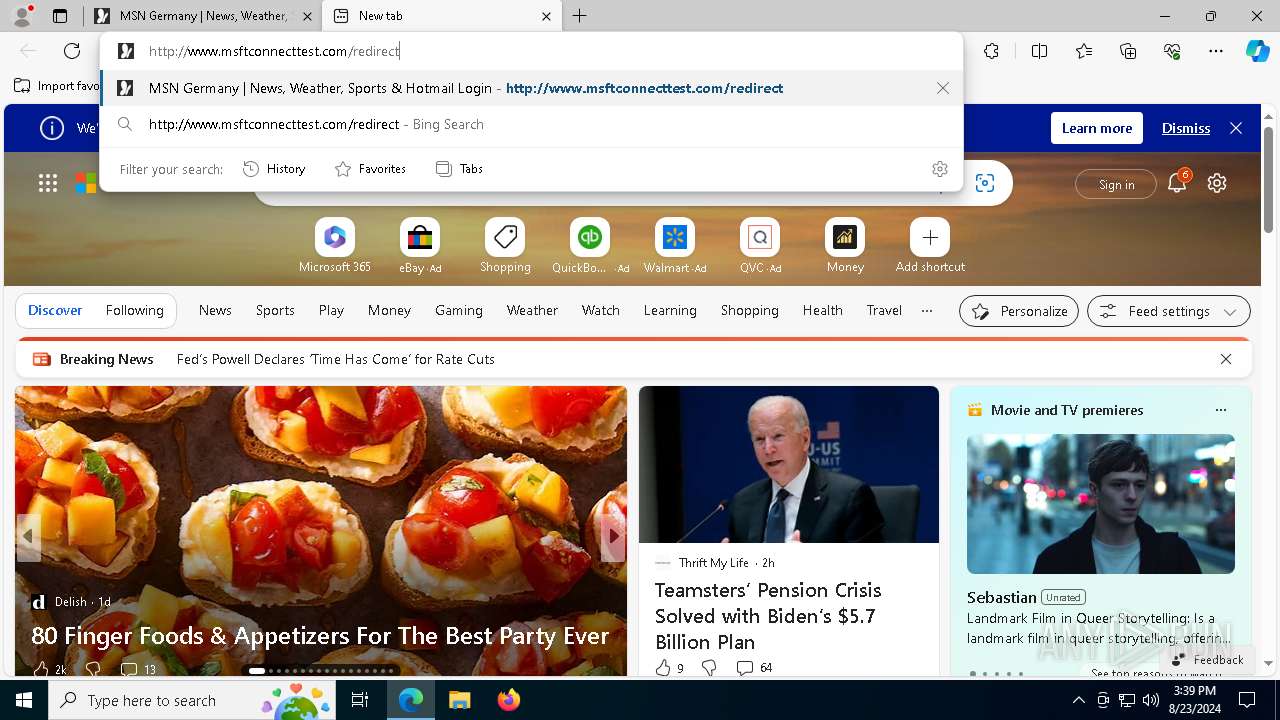Open the Weather feed category
Image resolution: width=1280 pixels, height=720 pixels.
[x=532, y=310]
